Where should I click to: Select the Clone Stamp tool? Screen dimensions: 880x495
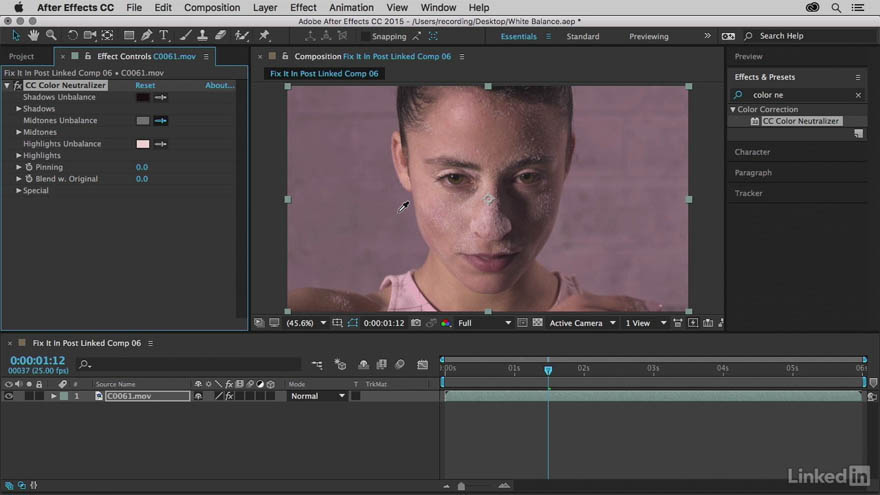[x=203, y=36]
